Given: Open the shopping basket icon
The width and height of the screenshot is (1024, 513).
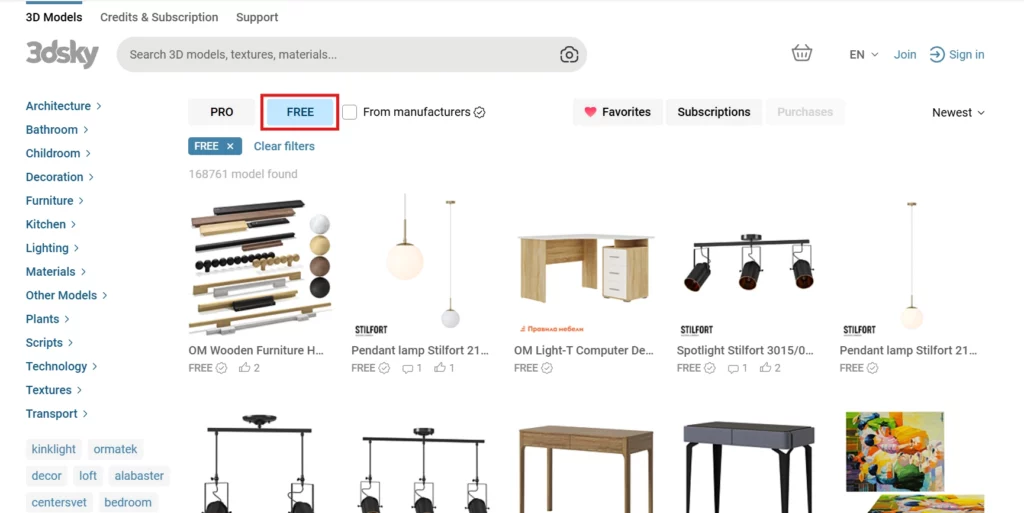Looking at the screenshot, I should pyautogui.click(x=801, y=54).
